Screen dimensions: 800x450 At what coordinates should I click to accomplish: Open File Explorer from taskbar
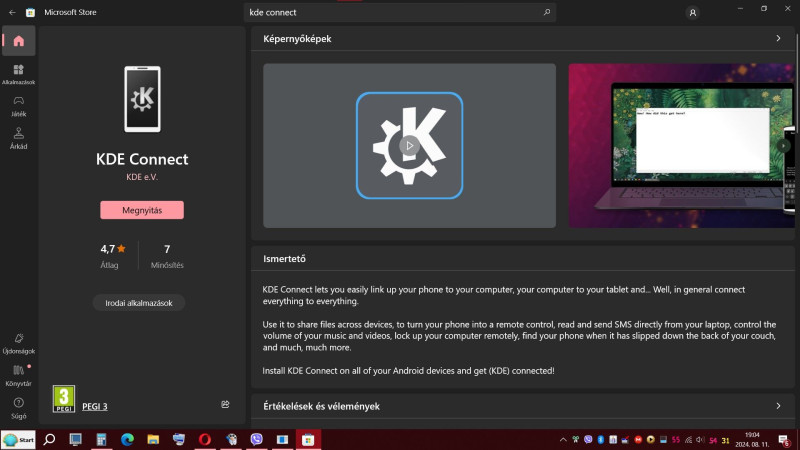click(x=153, y=440)
